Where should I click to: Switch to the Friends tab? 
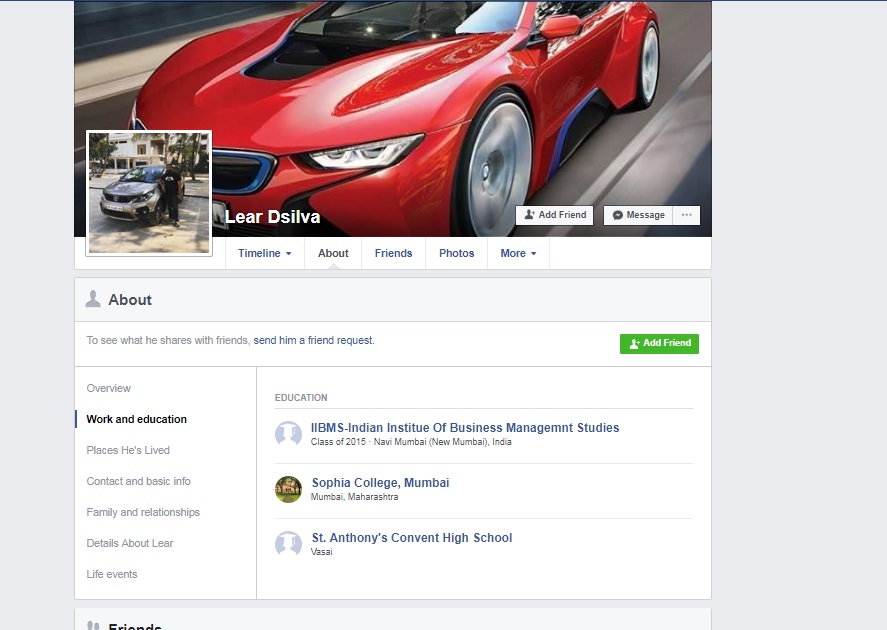click(393, 253)
